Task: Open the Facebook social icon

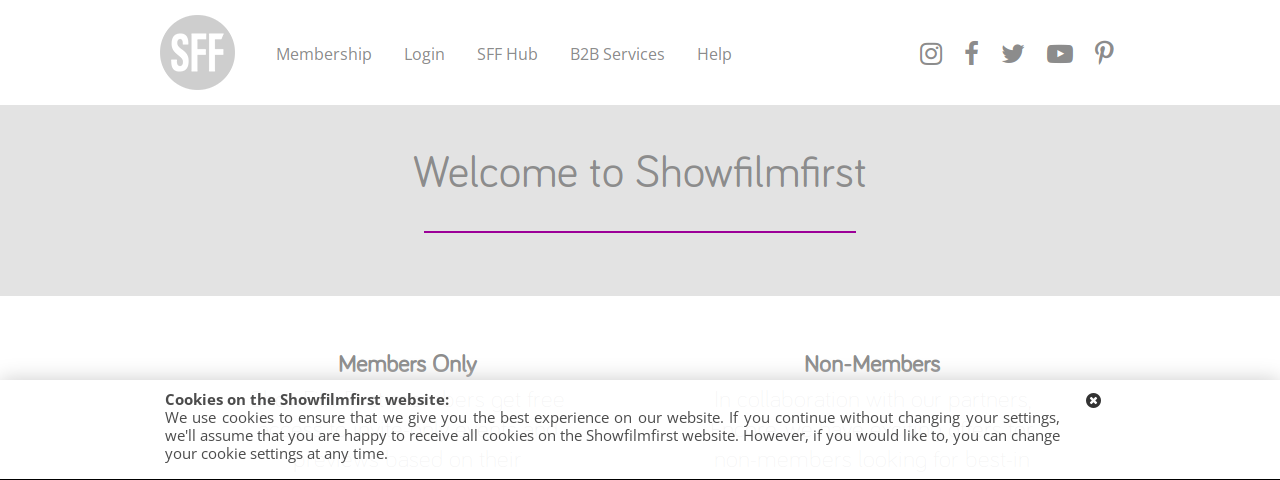Action: pos(971,53)
